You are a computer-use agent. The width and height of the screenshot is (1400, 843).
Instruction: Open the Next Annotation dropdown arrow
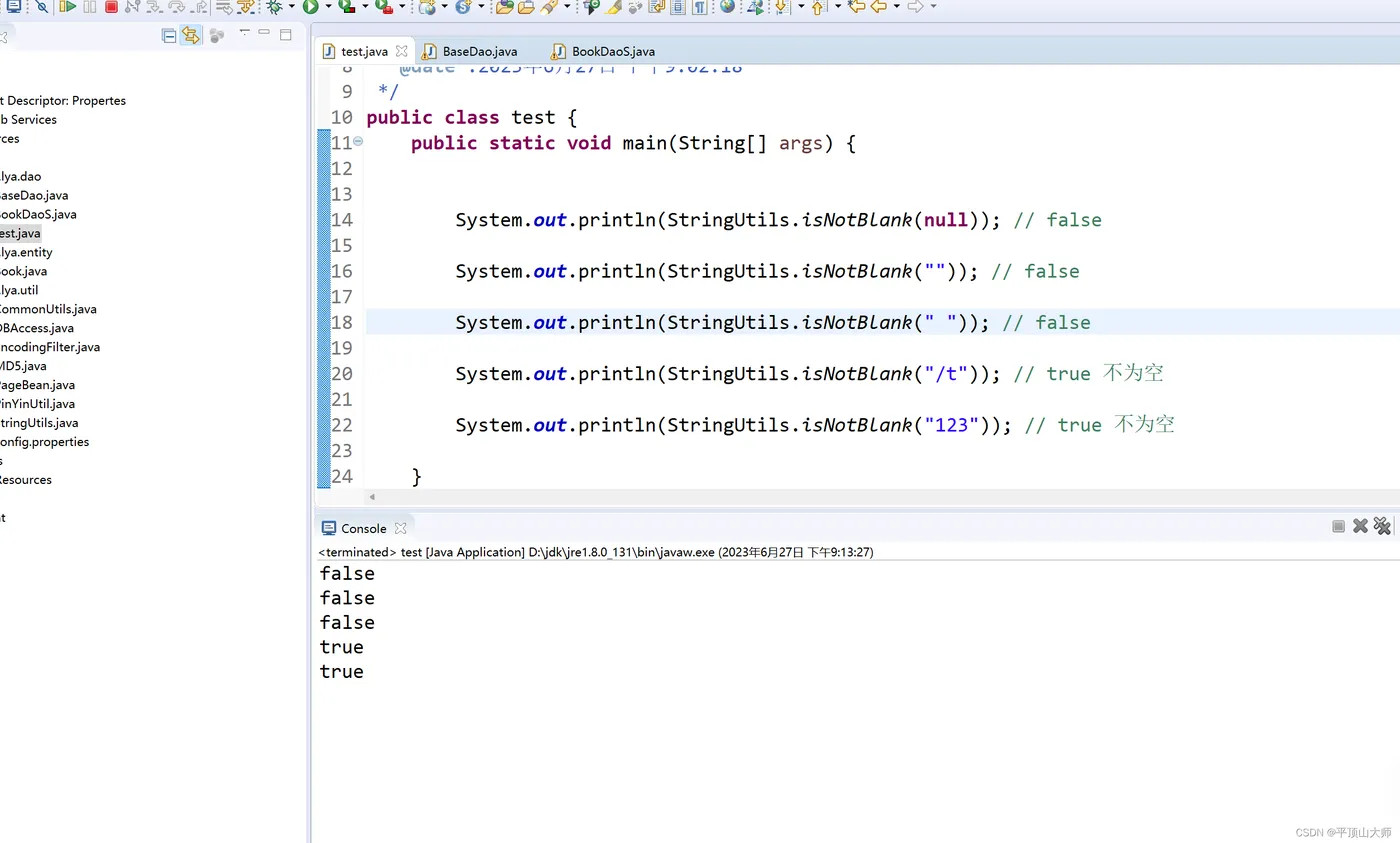(800, 7)
